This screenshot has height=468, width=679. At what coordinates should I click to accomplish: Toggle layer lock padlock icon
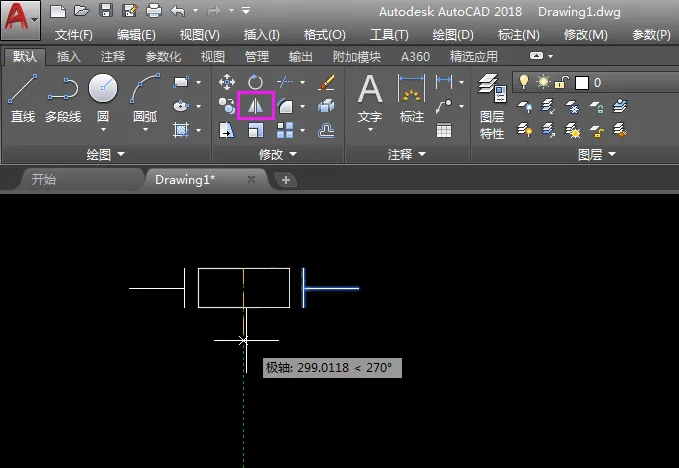click(563, 81)
